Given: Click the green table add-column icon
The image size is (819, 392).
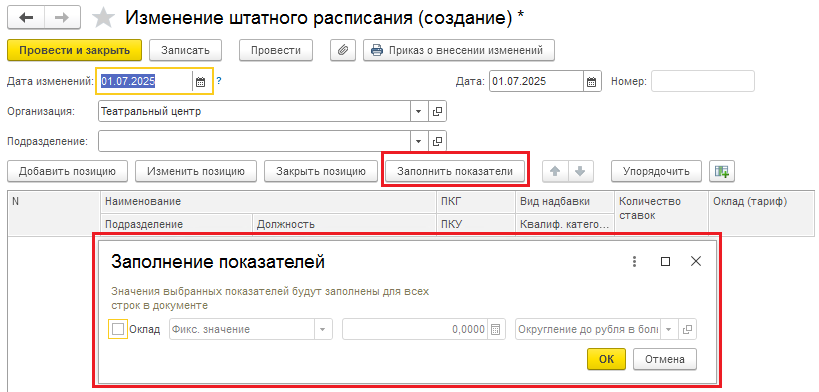Looking at the screenshot, I should point(722,171).
